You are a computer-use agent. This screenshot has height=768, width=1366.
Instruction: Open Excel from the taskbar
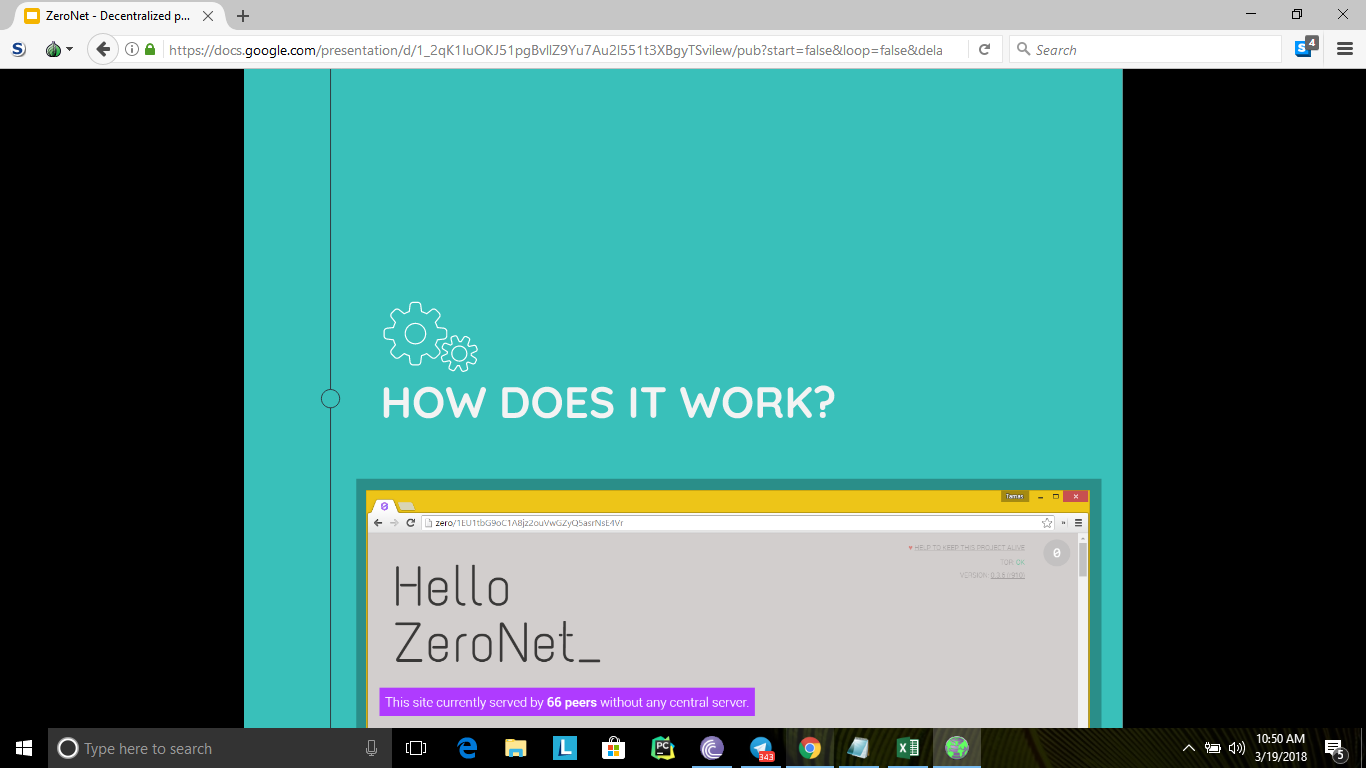[x=908, y=748]
